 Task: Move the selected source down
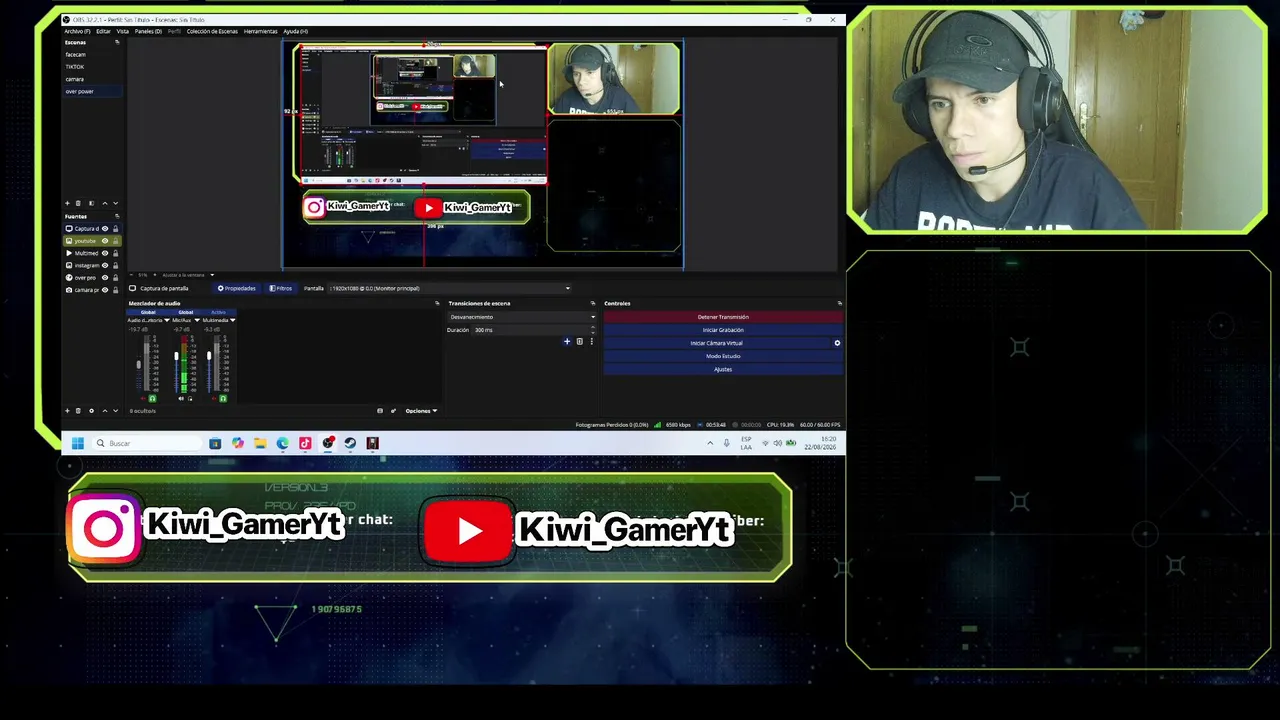(x=115, y=411)
